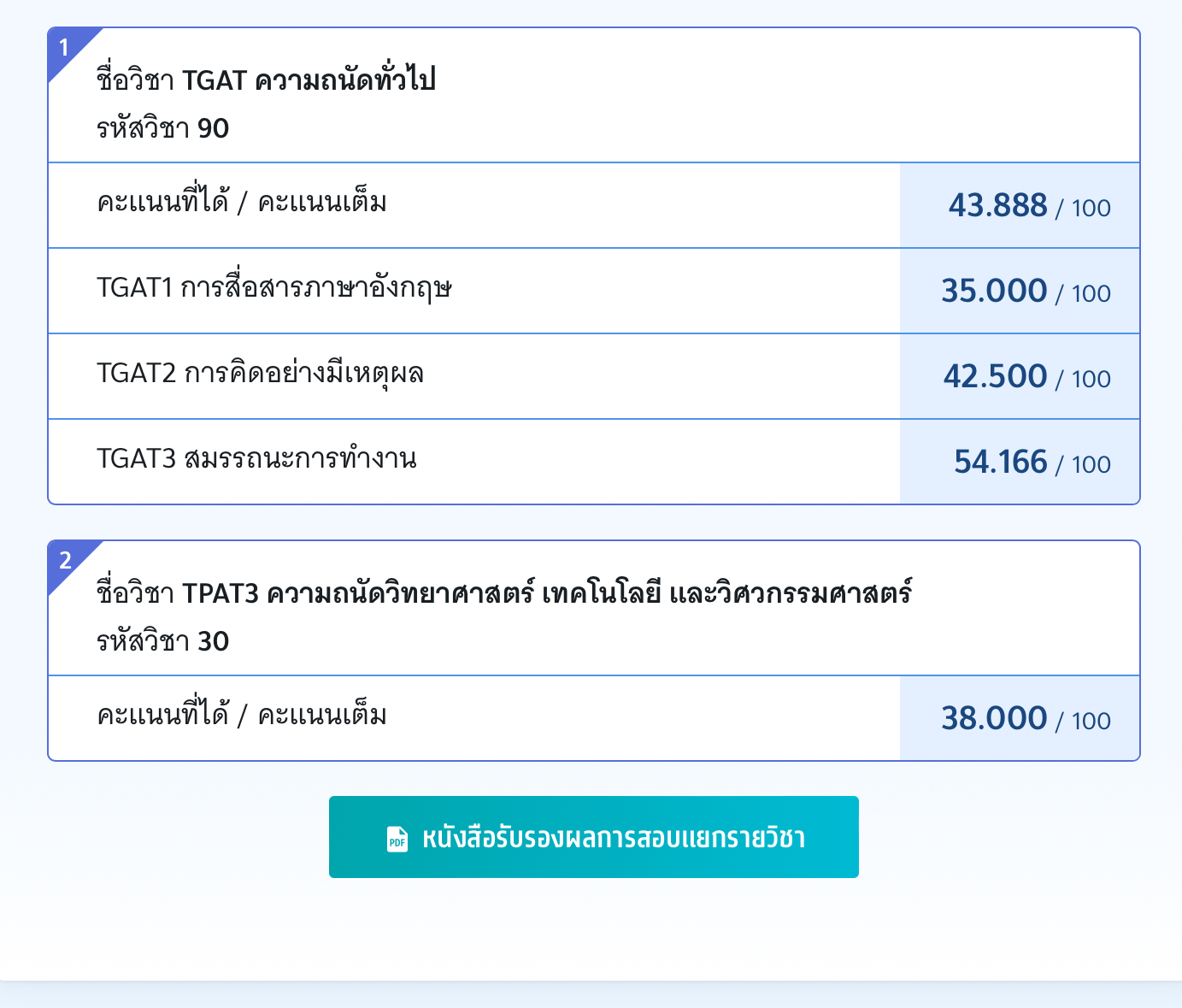Click the number 1 corner badge
The width and height of the screenshot is (1182, 1008).
(65, 47)
